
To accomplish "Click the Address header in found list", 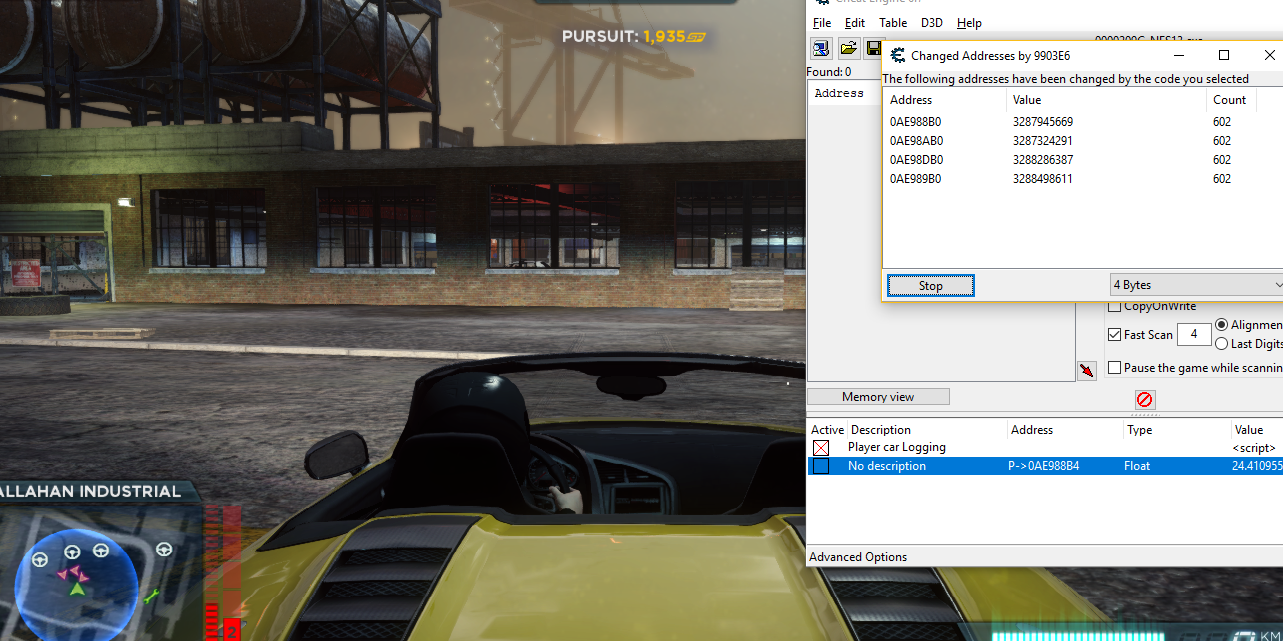I will point(839,93).
